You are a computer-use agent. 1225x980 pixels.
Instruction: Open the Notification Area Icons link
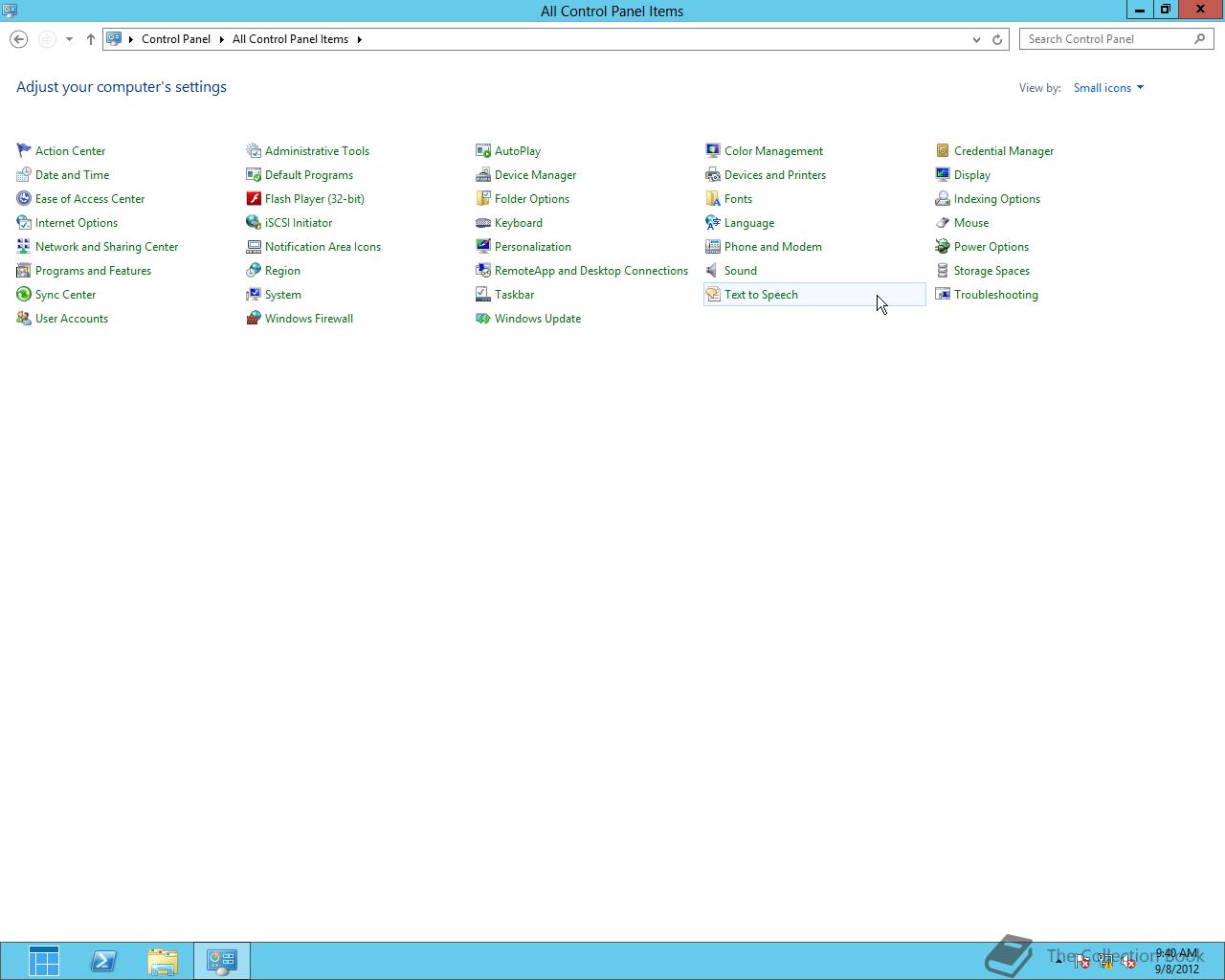click(x=323, y=247)
